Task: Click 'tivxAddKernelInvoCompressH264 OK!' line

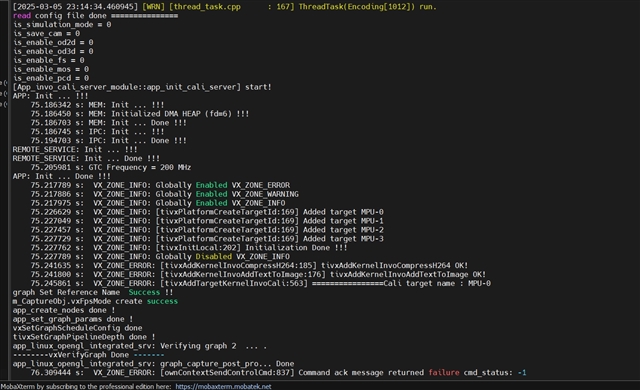Action: pos(249,266)
